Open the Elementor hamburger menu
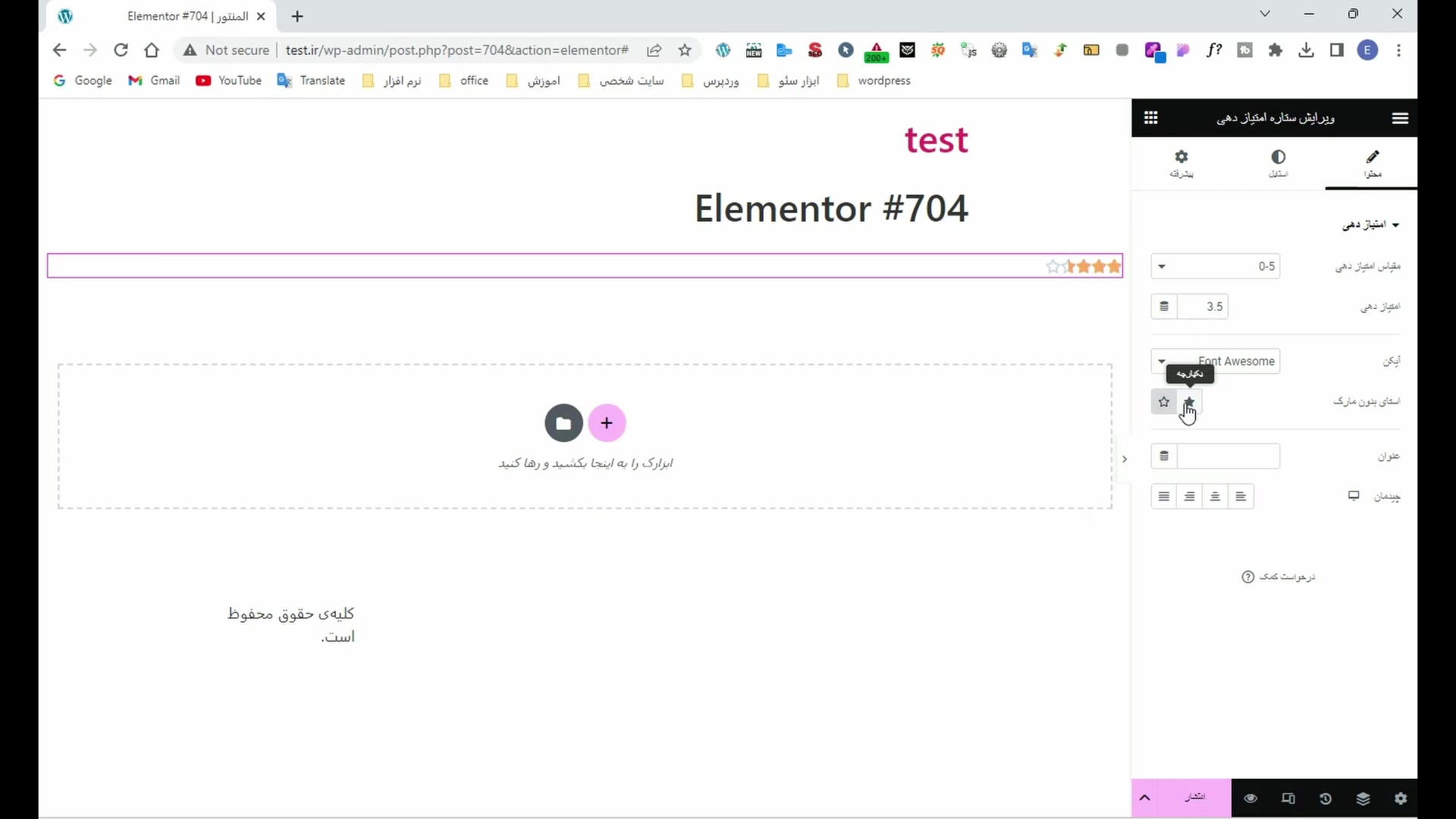 pyautogui.click(x=1400, y=118)
